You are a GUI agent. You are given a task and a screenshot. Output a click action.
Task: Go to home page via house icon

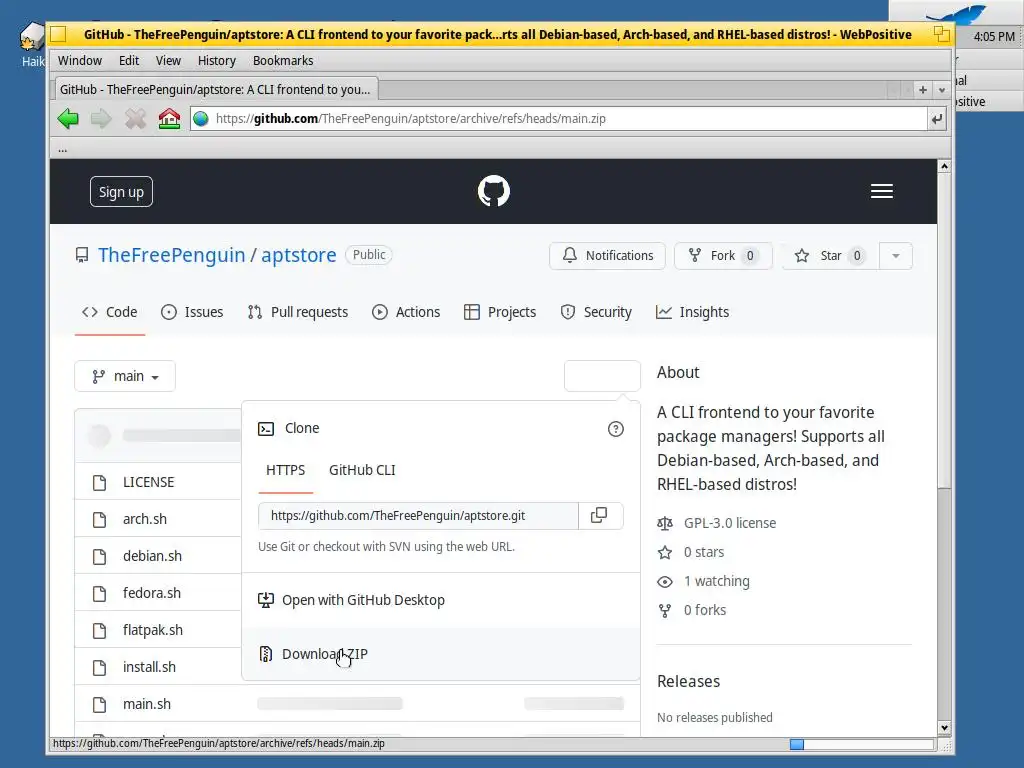pos(169,119)
